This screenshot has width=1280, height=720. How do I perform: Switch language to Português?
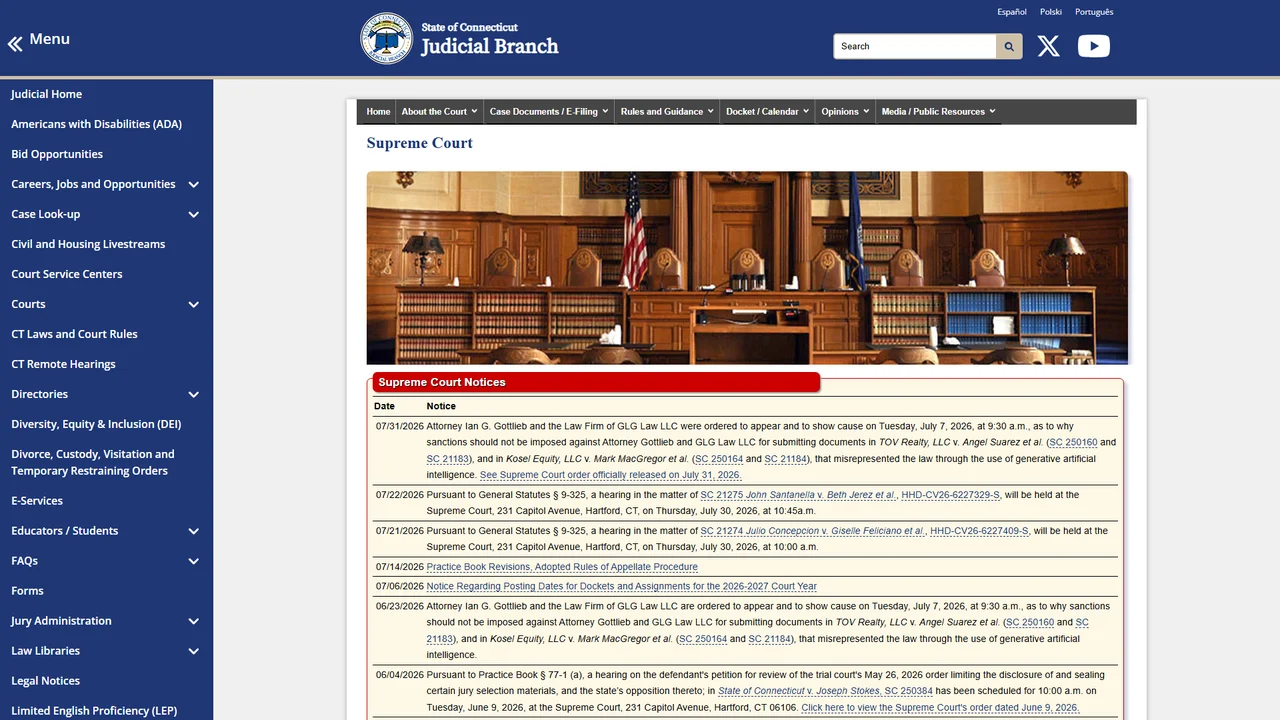pos(1094,12)
